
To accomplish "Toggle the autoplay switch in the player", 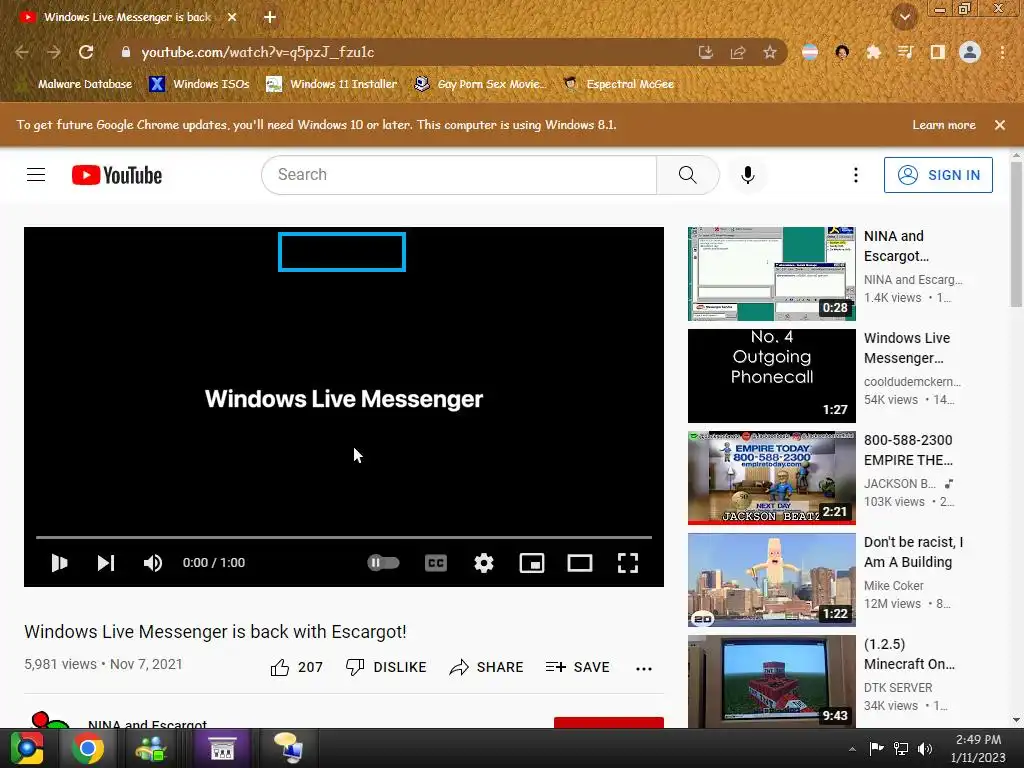I will pos(383,562).
